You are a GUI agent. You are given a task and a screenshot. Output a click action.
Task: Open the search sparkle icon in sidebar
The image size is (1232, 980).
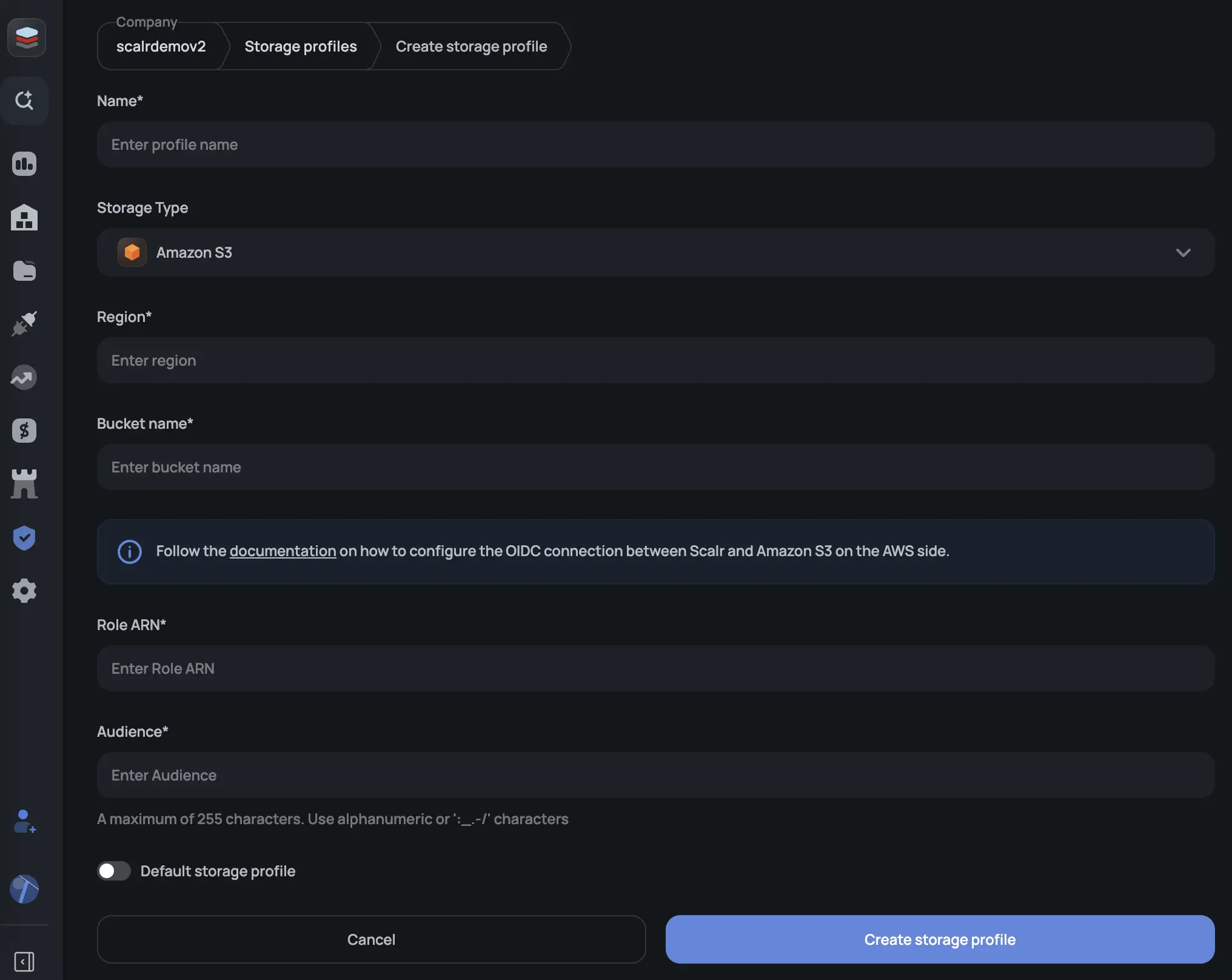coord(24,100)
